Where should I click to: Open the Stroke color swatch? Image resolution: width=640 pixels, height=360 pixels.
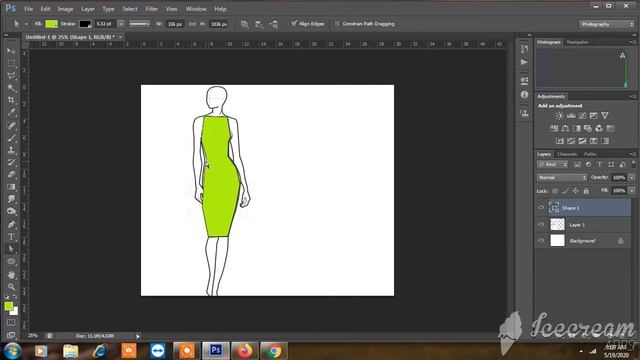pyautogui.click(x=85, y=24)
